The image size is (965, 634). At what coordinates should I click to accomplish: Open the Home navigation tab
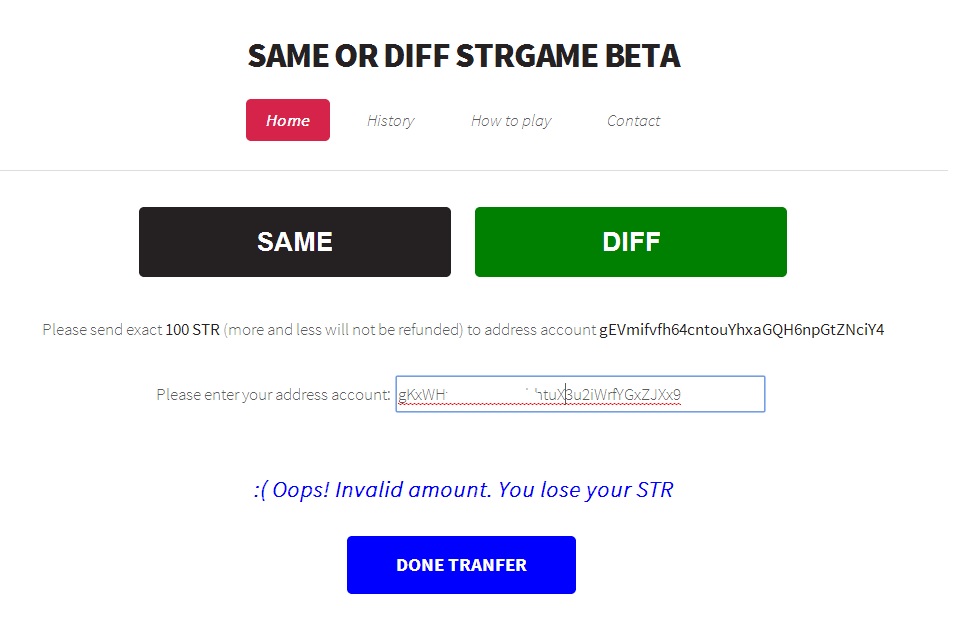tap(288, 120)
